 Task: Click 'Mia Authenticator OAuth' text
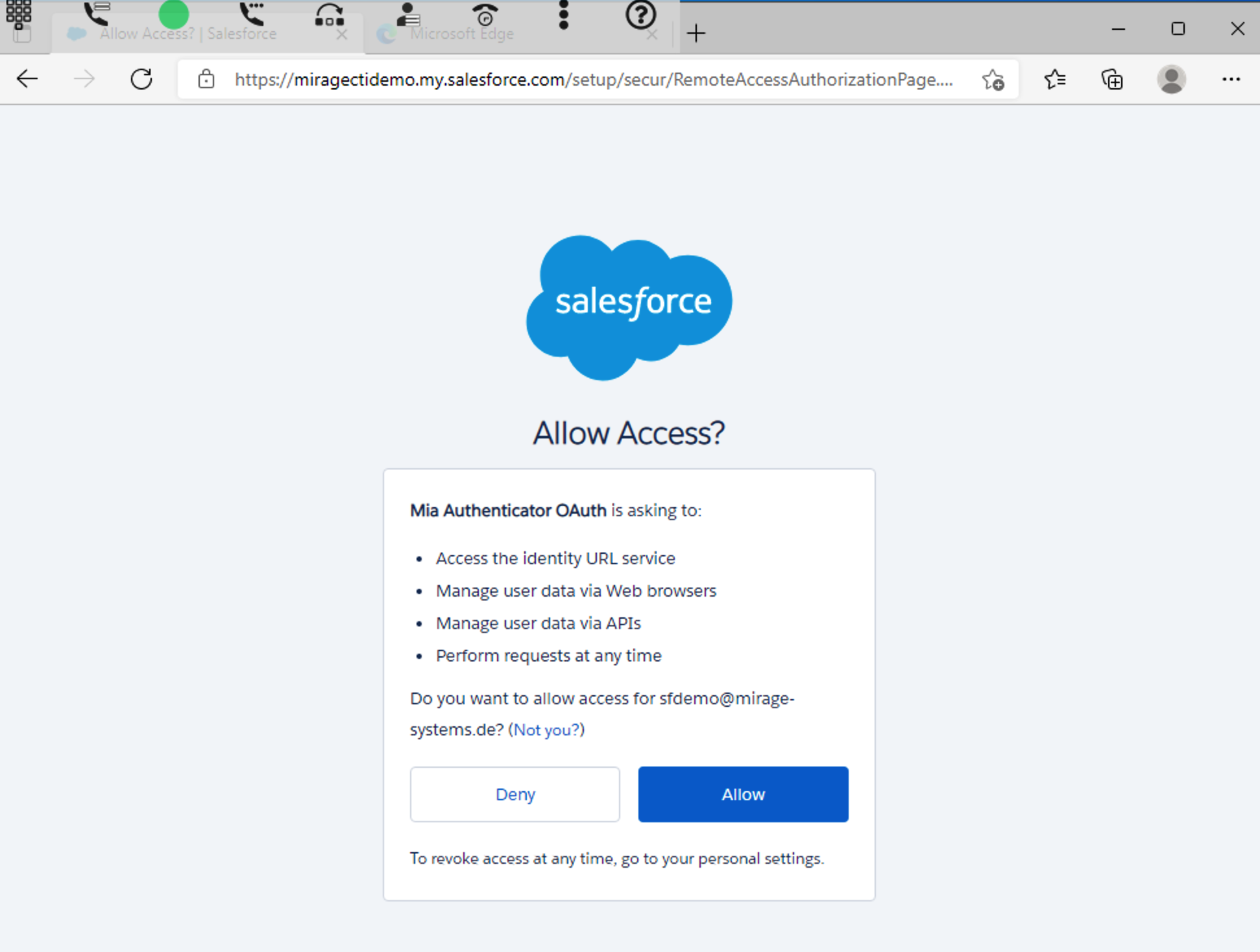(x=508, y=510)
